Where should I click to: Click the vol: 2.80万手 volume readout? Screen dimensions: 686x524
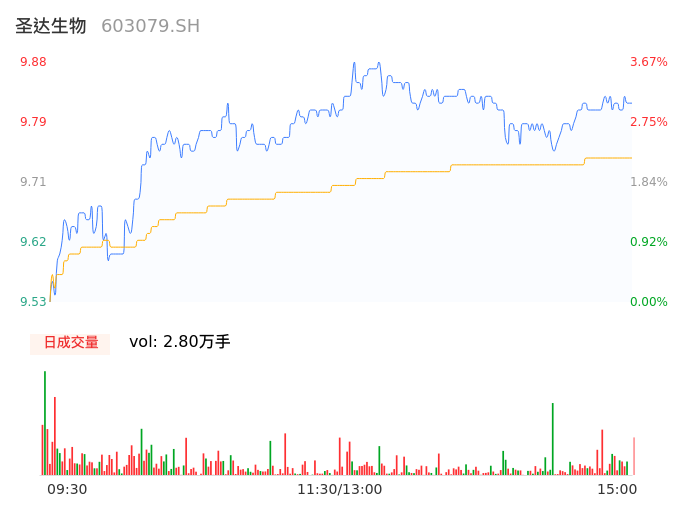(180, 342)
